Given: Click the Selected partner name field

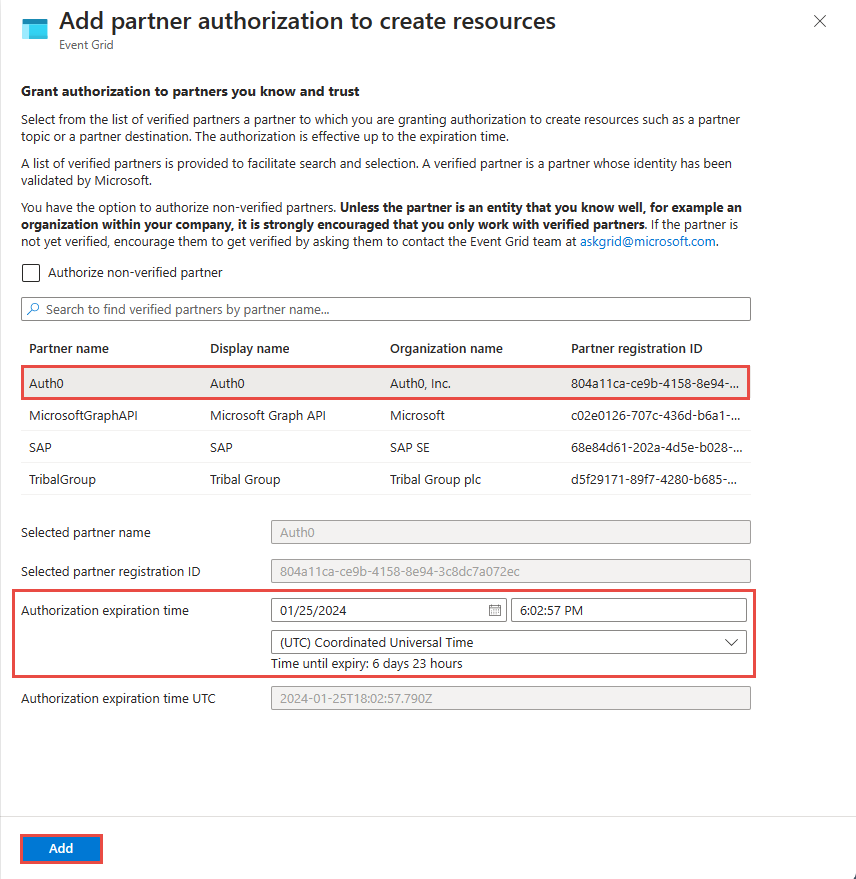Looking at the screenshot, I should [x=510, y=532].
